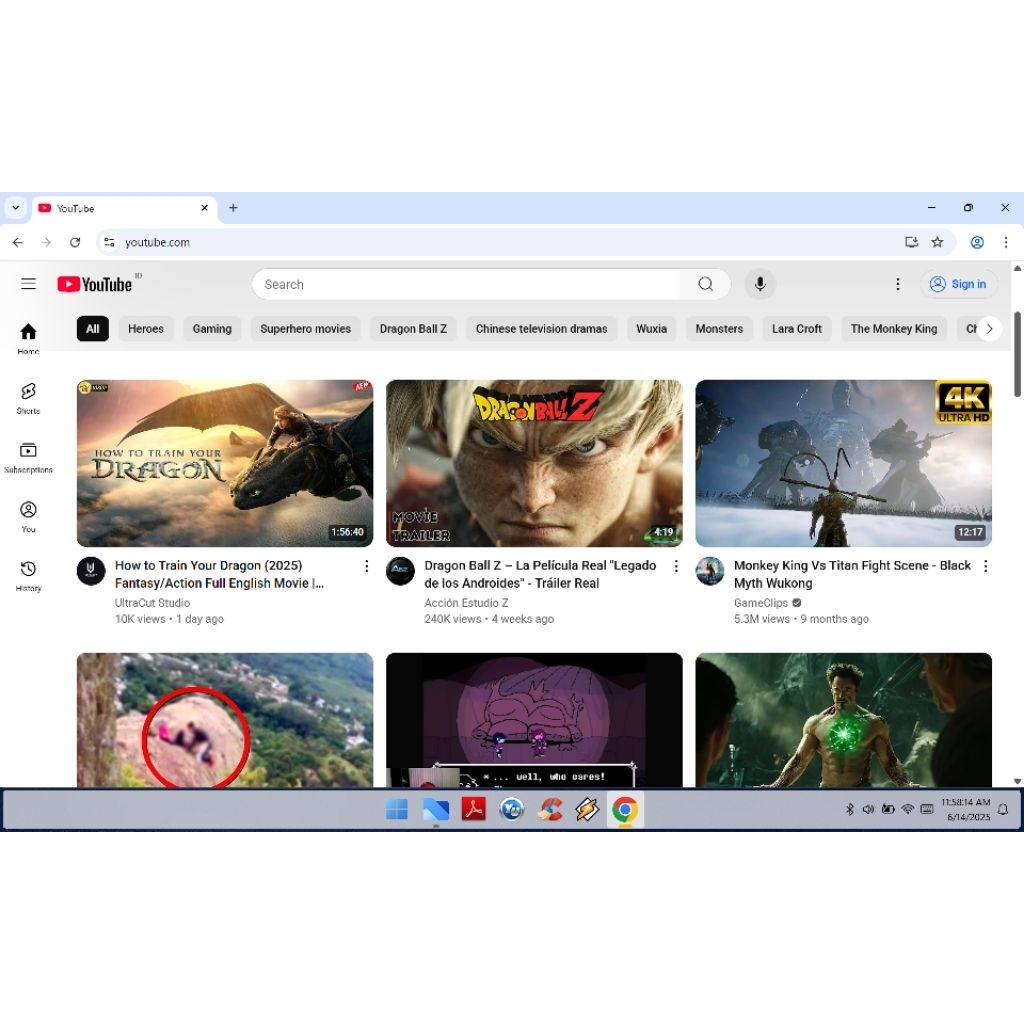Open Windows Start menu

tap(396, 810)
